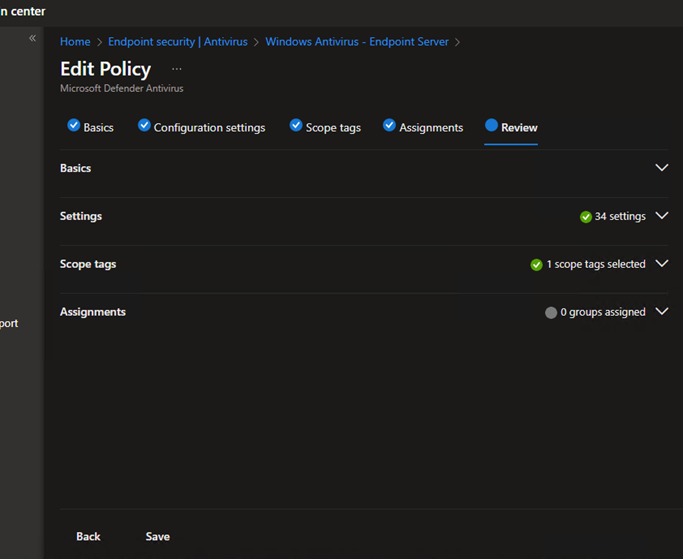Collapse the left sidebar with double-chevron icon

tap(32, 38)
